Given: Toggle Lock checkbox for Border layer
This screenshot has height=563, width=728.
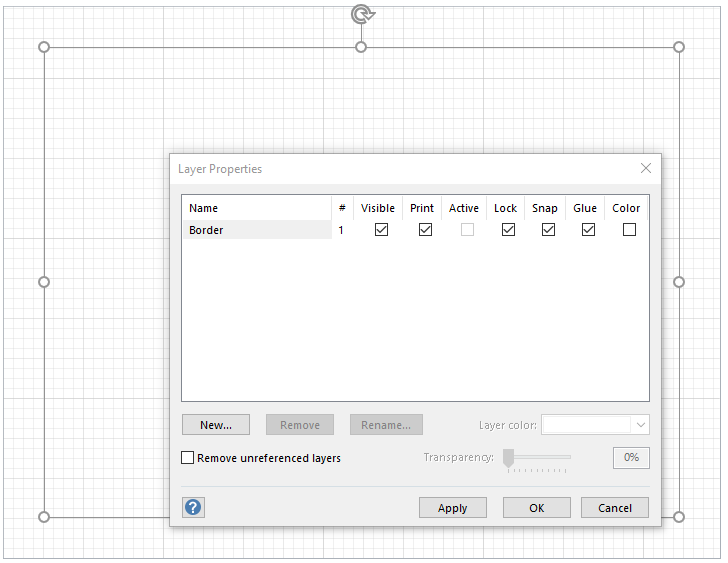Looking at the screenshot, I should tap(508, 230).
